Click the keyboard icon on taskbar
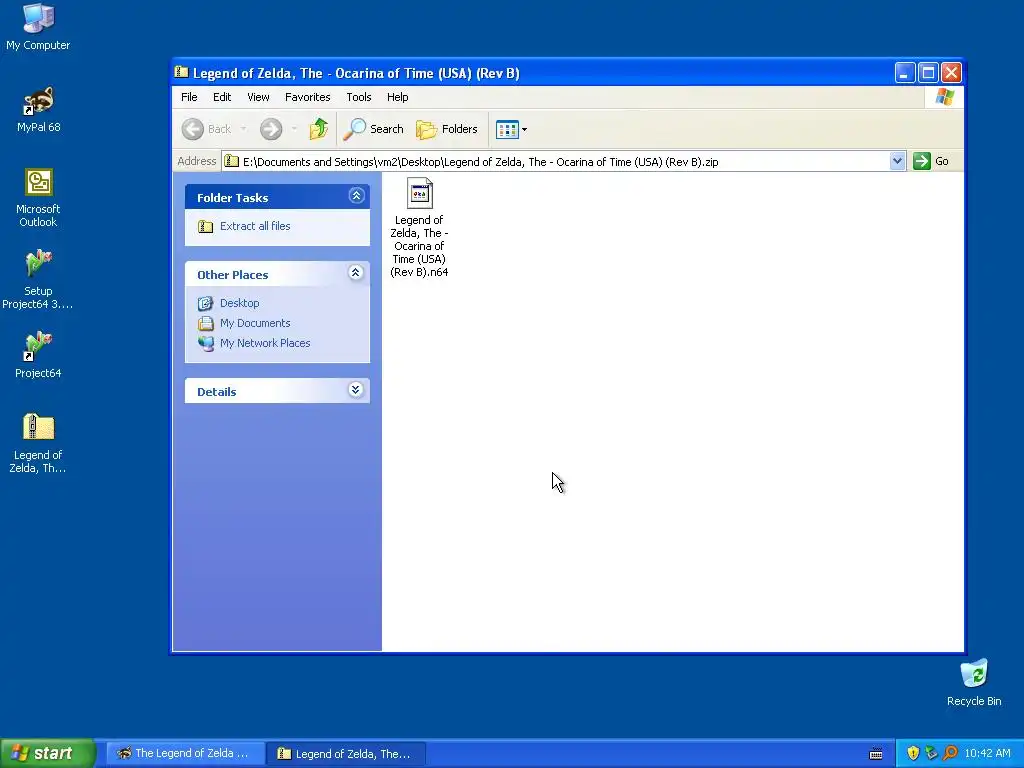The height and width of the screenshot is (768, 1024). point(876,754)
